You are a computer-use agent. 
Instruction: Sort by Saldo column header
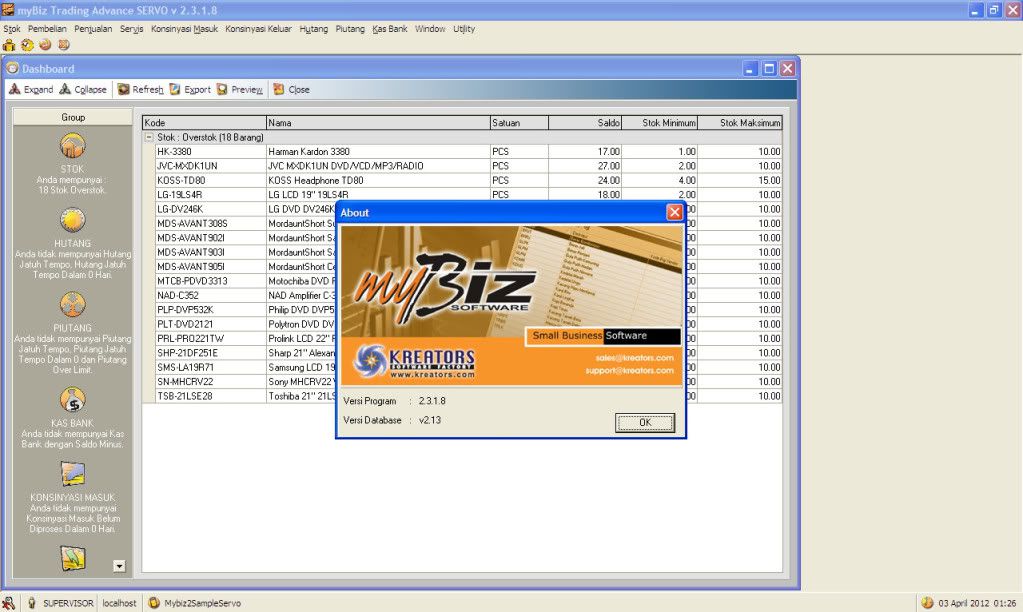pos(585,123)
